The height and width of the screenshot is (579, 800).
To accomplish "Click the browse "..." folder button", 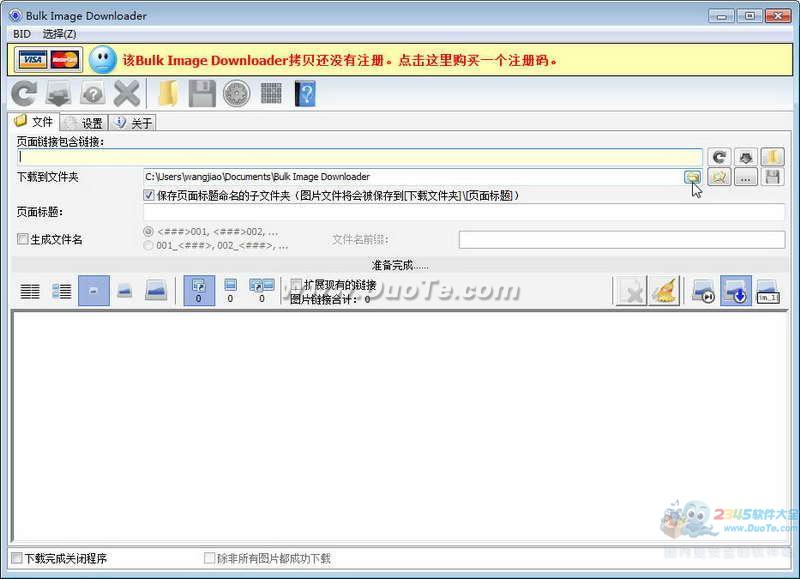I will pyautogui.click(x=745, y=177).
